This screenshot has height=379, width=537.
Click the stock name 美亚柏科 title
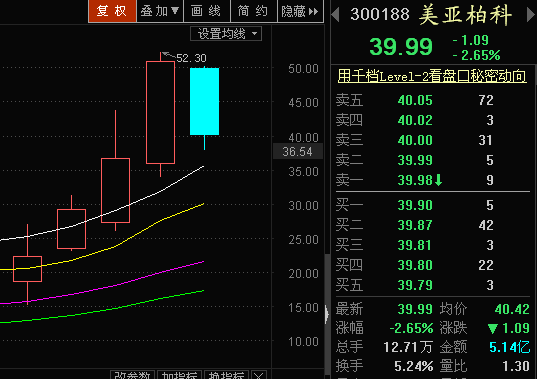tap(465, 15)
